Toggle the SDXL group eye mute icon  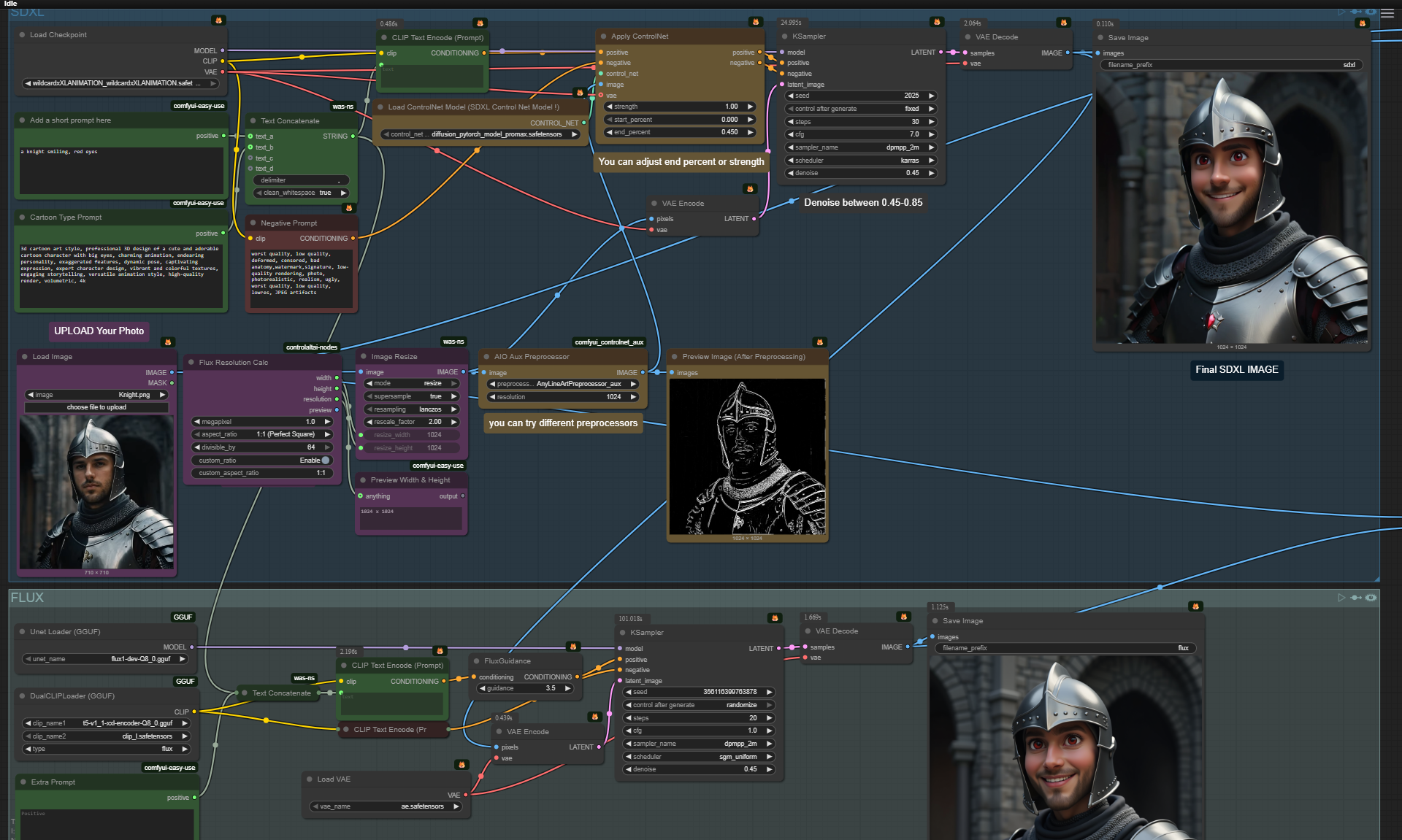1371,12
